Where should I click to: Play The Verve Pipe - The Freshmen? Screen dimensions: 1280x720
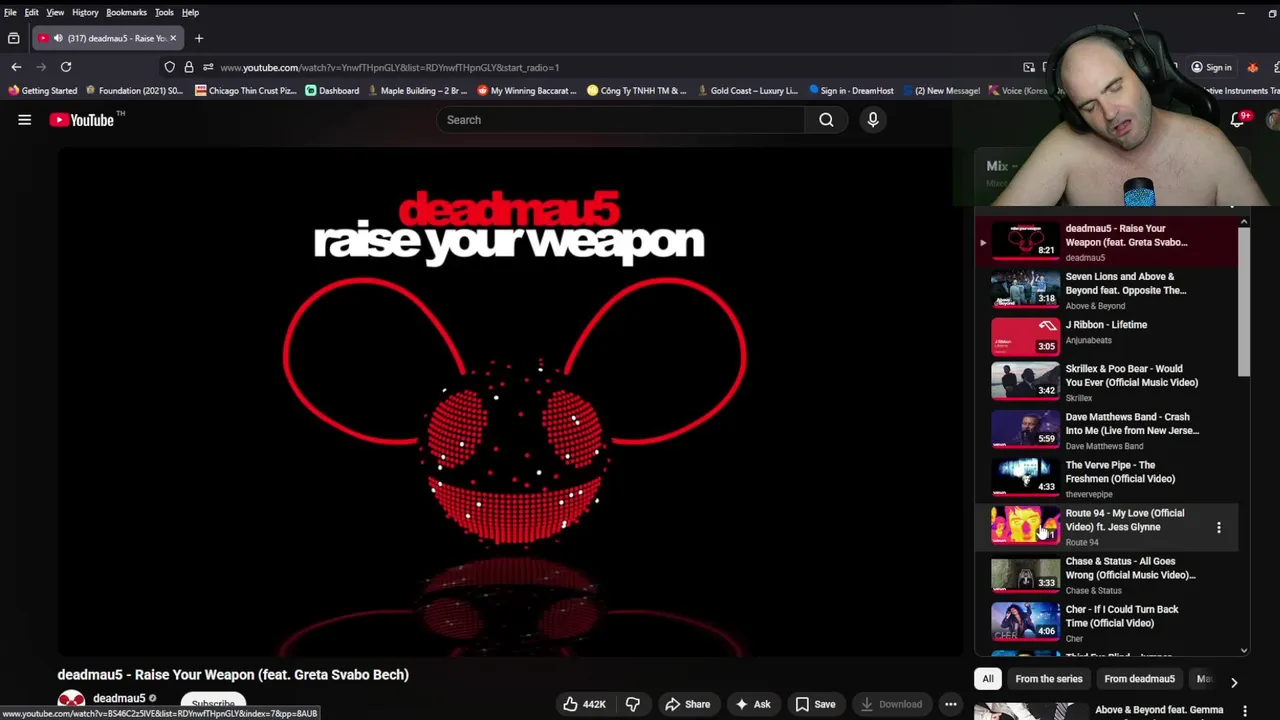pyautogui.click(x=1107, y=478)
